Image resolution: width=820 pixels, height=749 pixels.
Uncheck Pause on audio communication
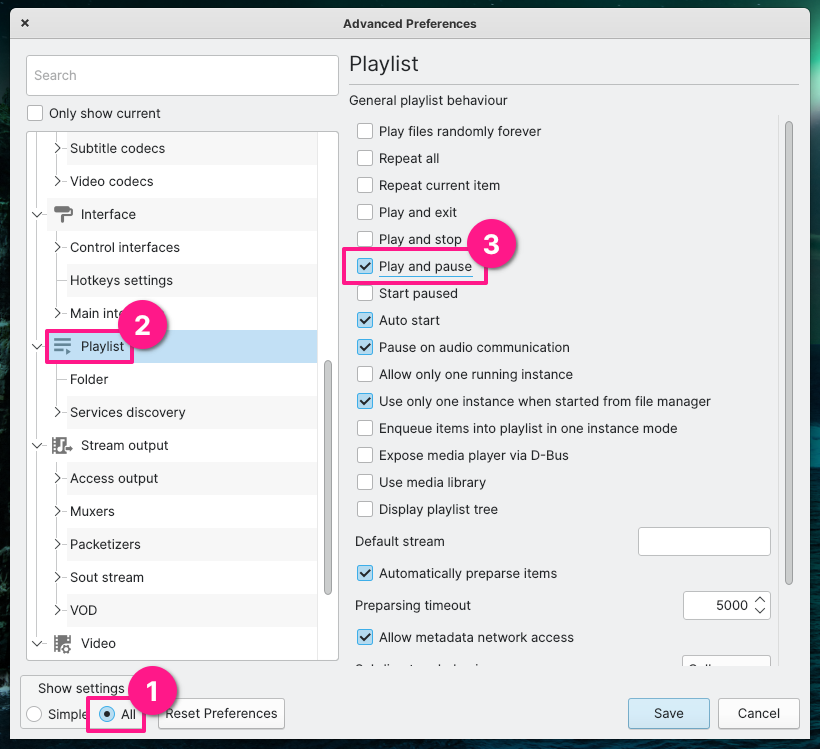365,347
